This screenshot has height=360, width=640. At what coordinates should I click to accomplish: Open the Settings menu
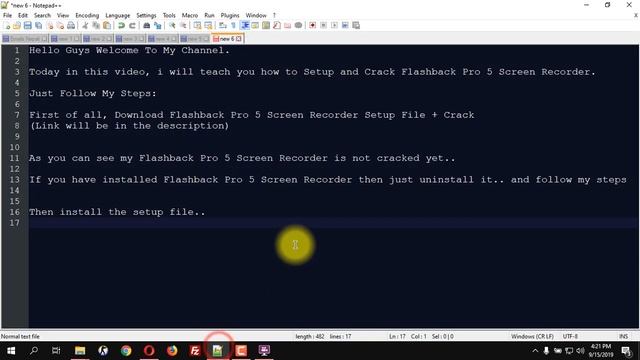tap(146, 16)
